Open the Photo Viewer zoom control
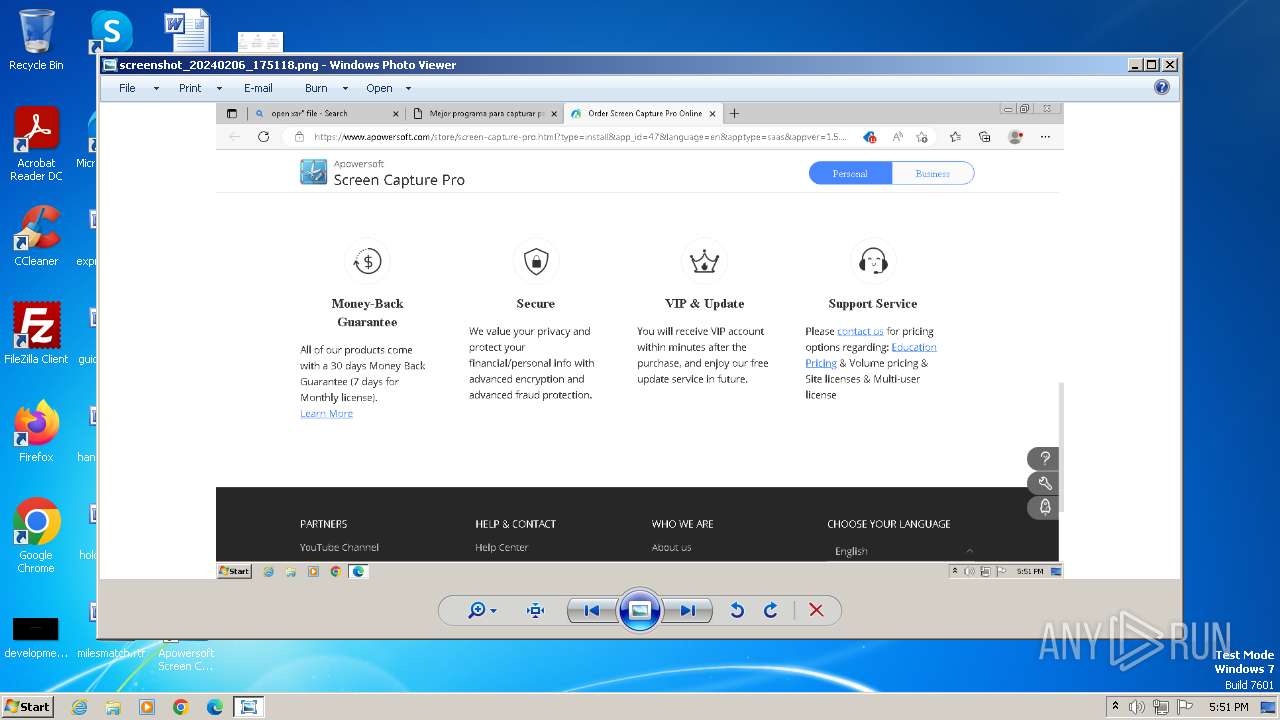Screen dimensions: 1280x720 (482, 611)
